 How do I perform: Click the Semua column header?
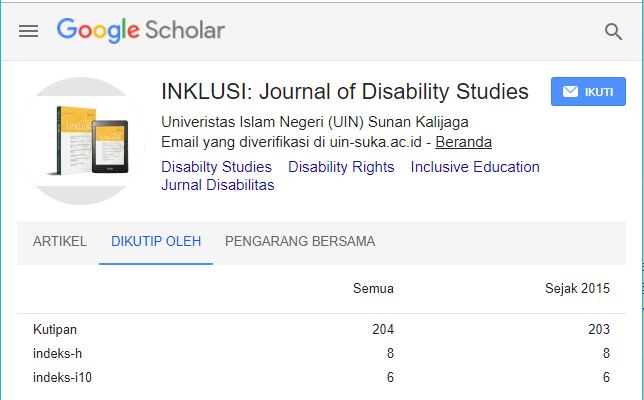[373, 289]
